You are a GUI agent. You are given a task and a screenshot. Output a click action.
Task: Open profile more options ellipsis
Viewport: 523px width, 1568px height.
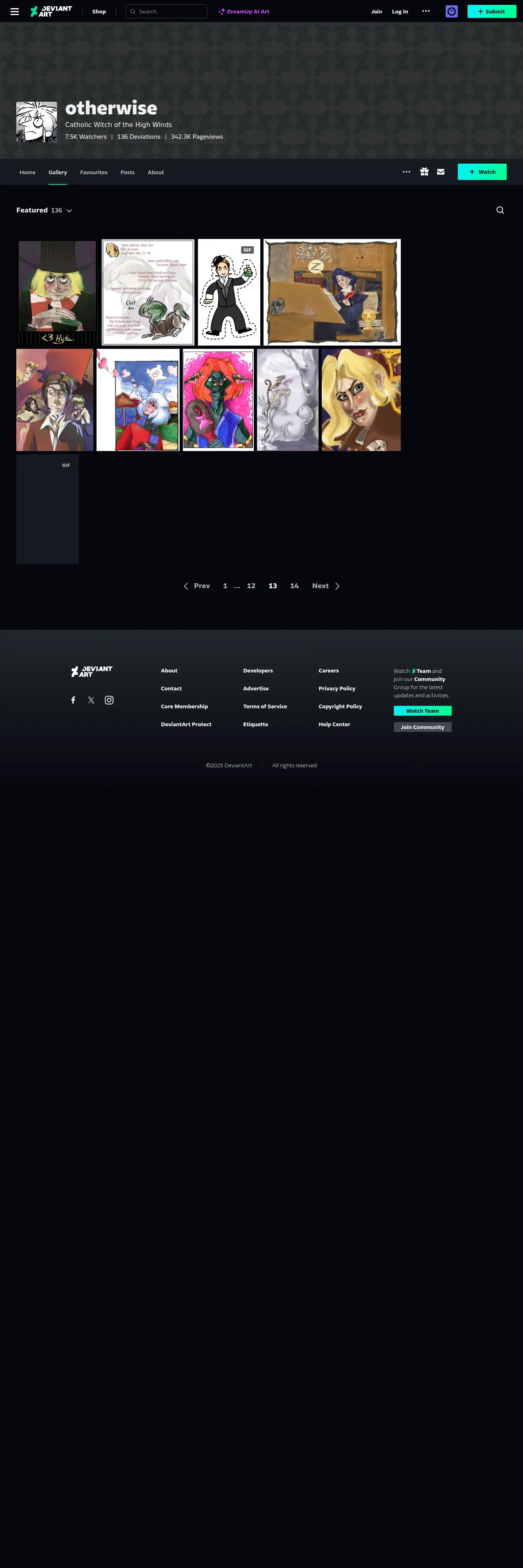point(407,172)
